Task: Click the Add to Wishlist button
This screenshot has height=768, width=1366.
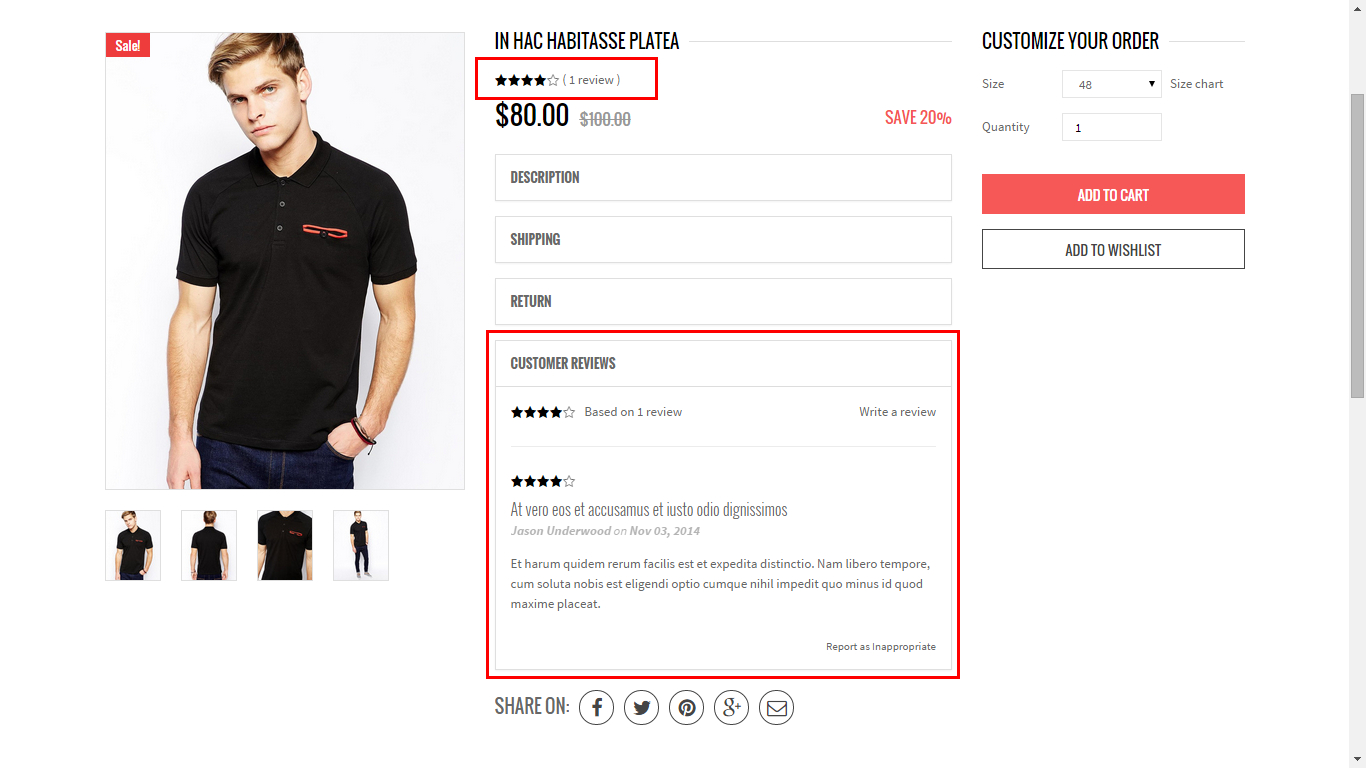Action: click(x=1113, y=249)
